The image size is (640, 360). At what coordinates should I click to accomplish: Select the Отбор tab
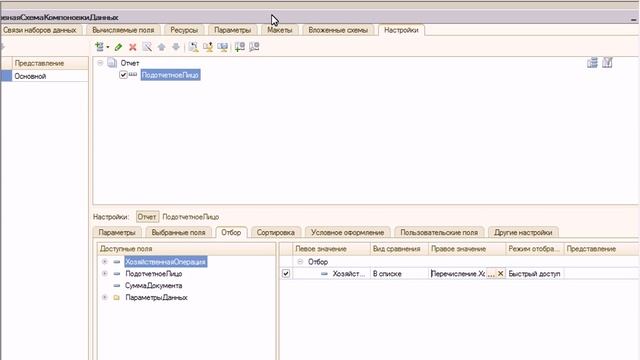(231, 232)
